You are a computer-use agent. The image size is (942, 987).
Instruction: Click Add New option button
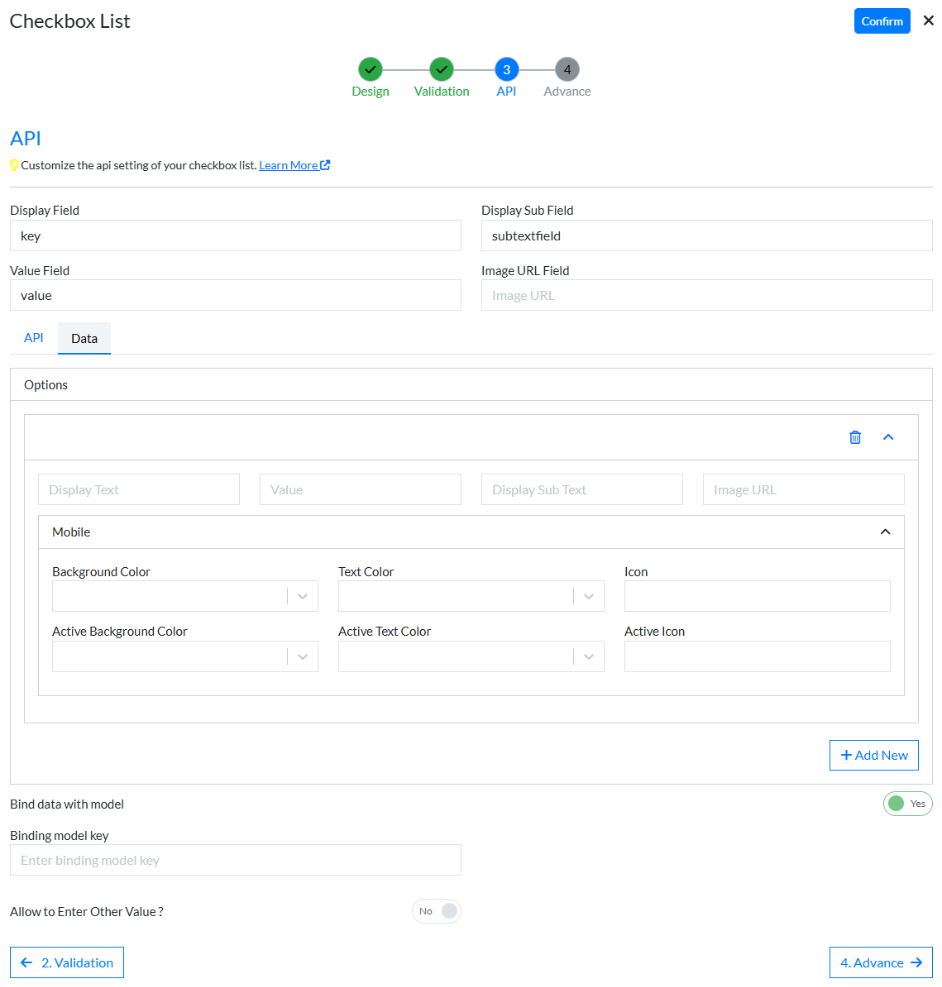click(x=873, y=755)
